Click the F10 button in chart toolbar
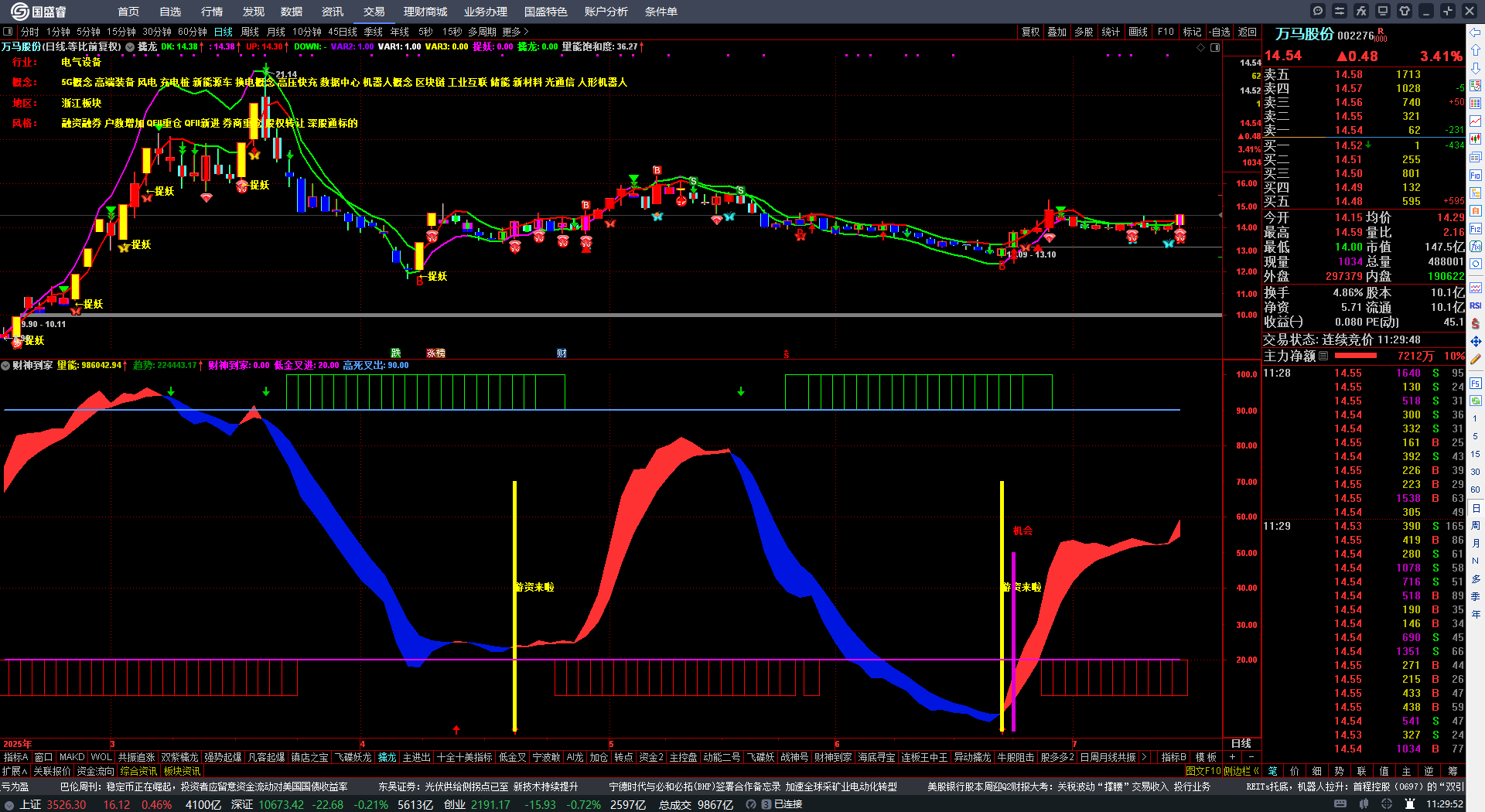The width and height of the screenshot is (1485, 812). 1166,32
